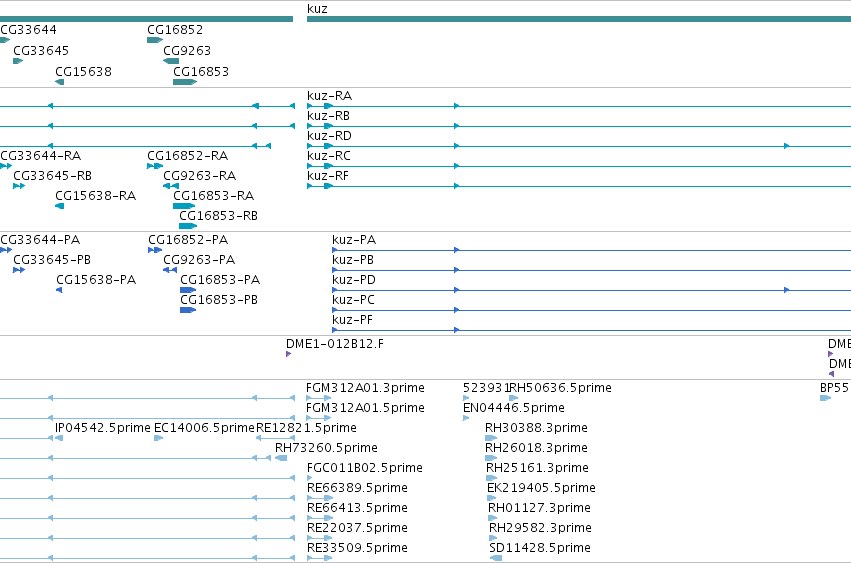Select the CG16852 gene feature
The width and height of the screenshot is (851, 563).
[155, 40]
